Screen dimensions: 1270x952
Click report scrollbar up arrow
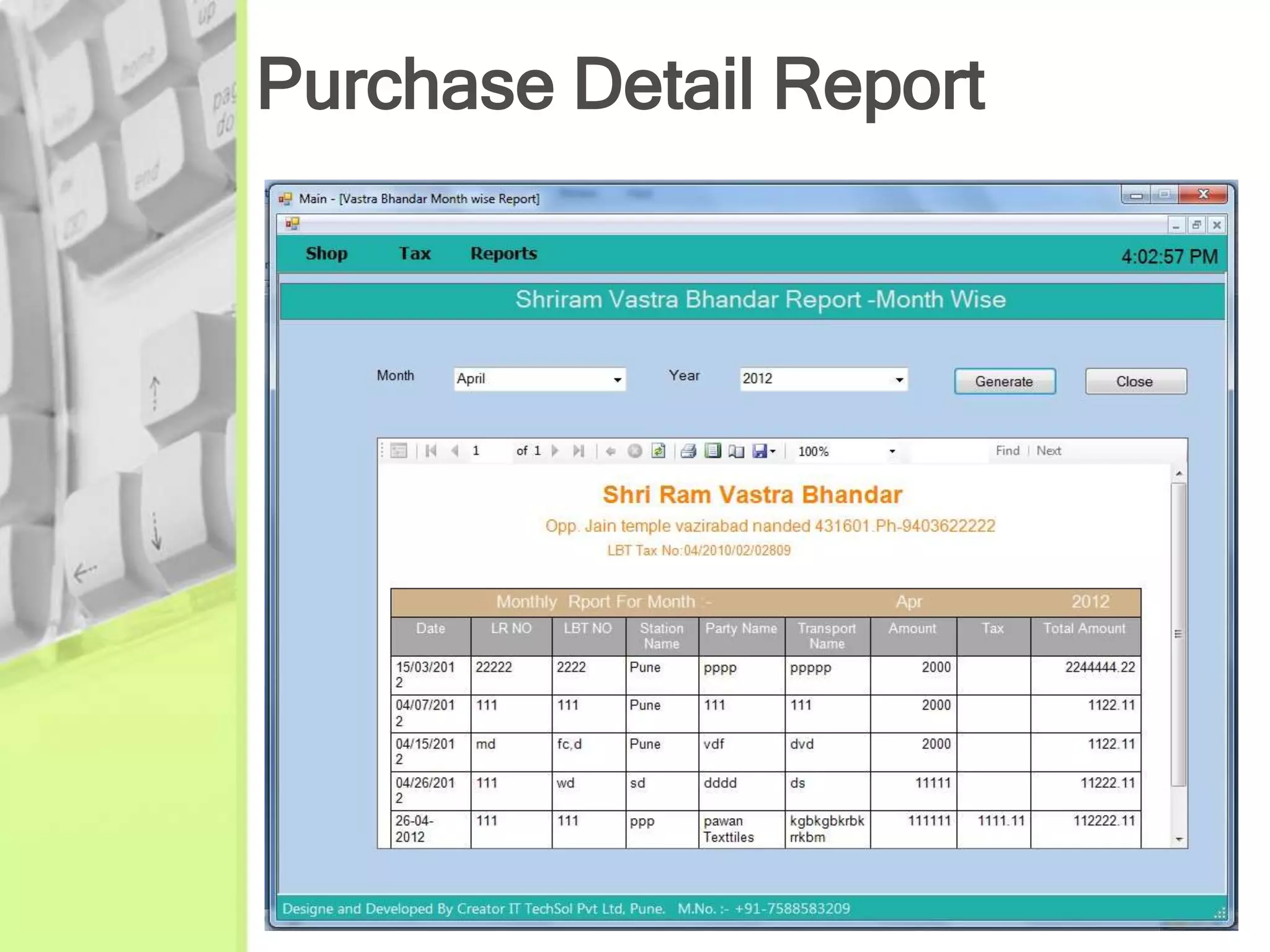[1179, 474]
